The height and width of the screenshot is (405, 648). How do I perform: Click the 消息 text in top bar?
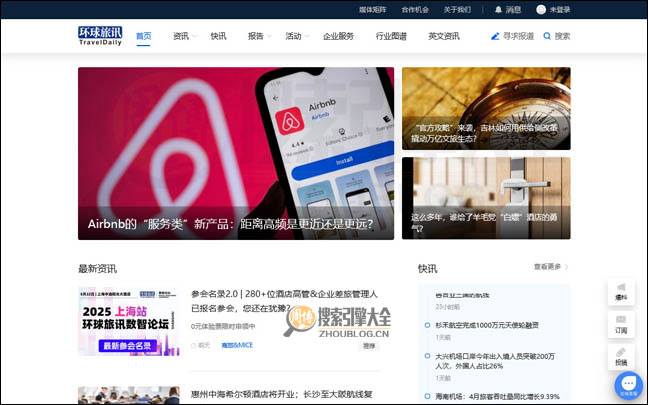coord(513,10)
